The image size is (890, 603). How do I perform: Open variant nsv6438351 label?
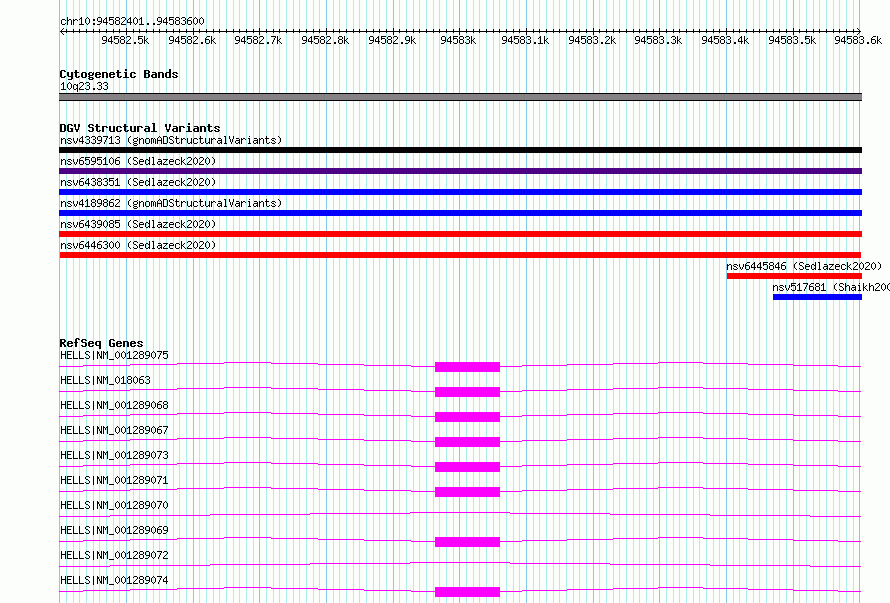138,182
